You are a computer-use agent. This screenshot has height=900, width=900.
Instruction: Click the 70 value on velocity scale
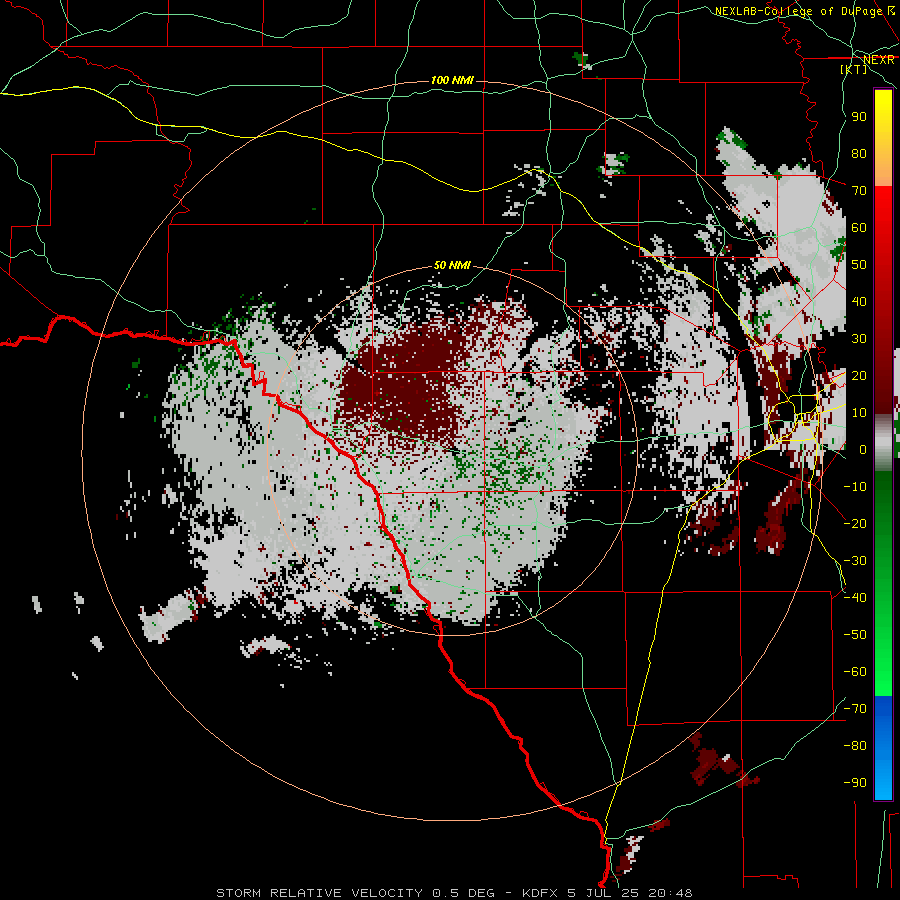pos(859,191)
